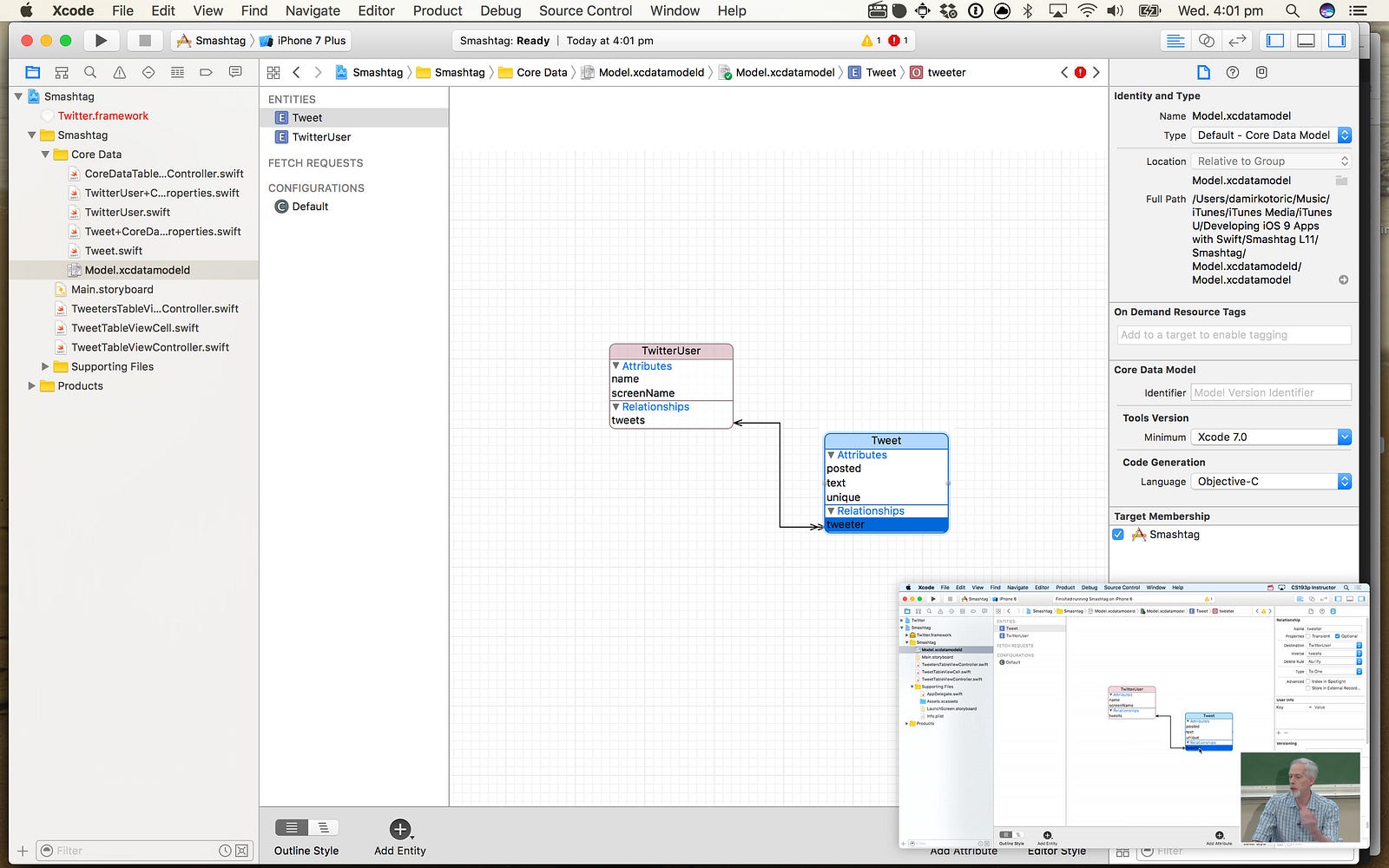This screenshot has height=868, width=1389.
Task: Hide the Utilities pane
Action: (1337, 41)
